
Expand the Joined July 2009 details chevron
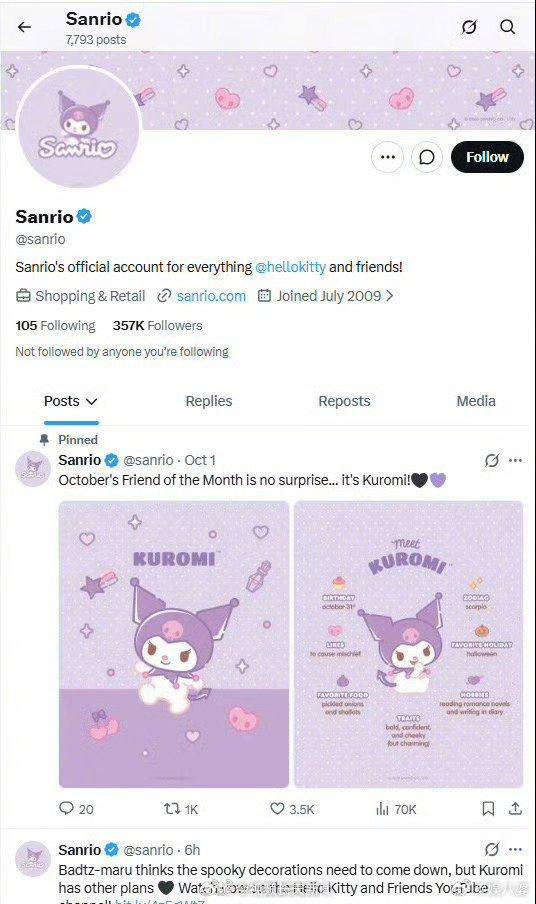(x=390, y=296)
